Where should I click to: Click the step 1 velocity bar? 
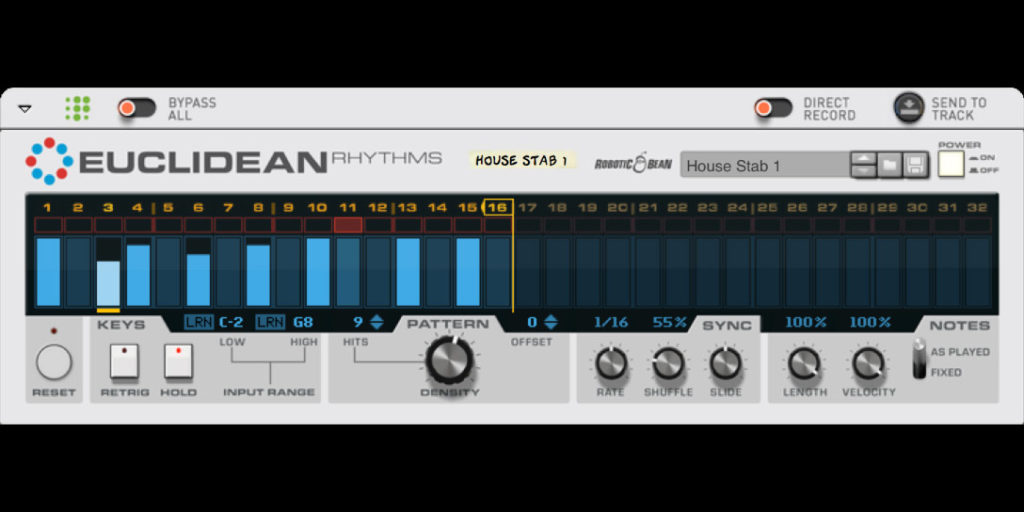(48, 272)
